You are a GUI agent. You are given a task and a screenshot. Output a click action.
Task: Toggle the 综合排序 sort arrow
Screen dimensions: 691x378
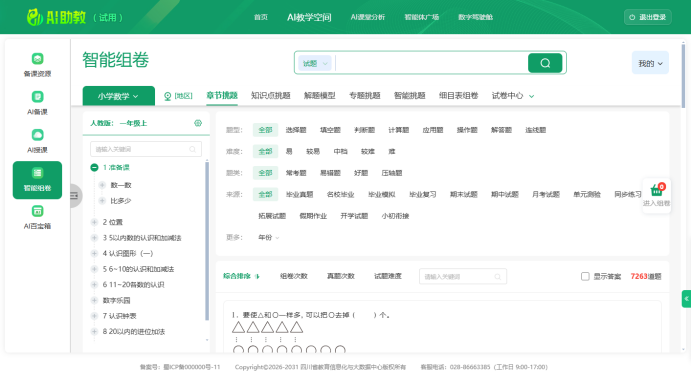click(x=257, y=276)
